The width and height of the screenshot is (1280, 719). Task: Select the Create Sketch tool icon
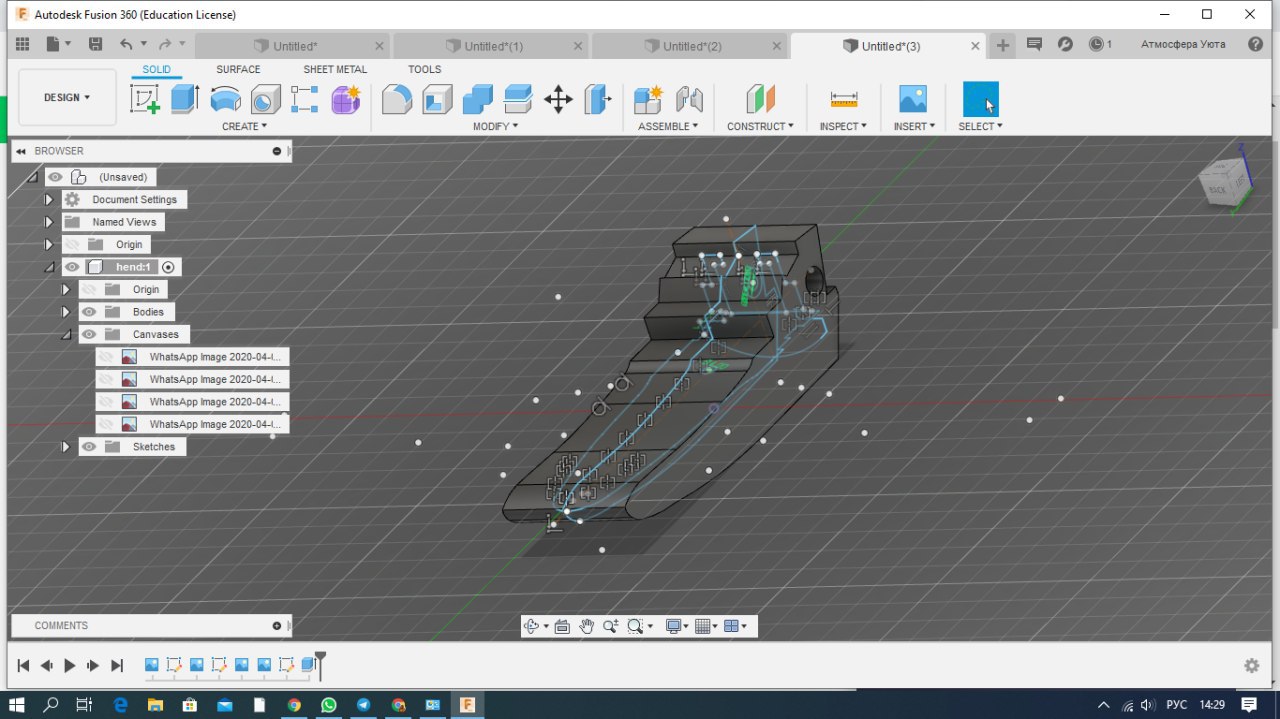tap(145, 99)
